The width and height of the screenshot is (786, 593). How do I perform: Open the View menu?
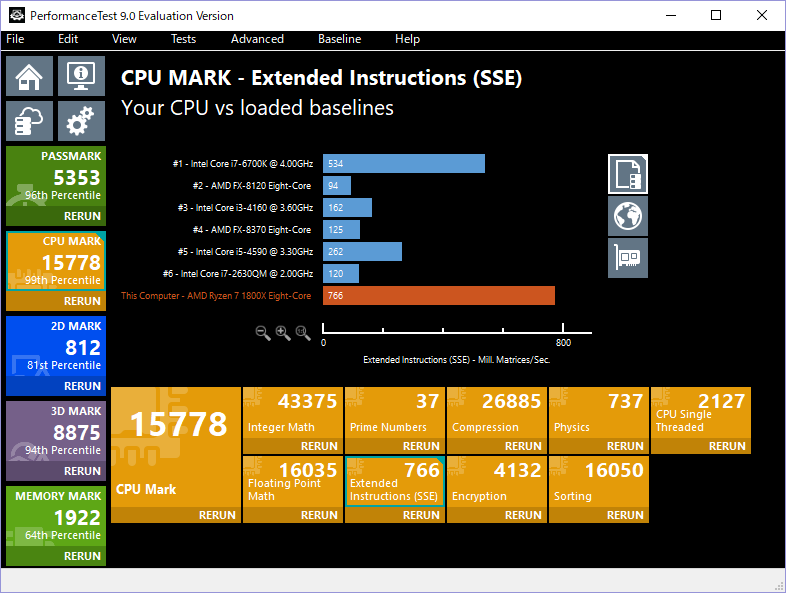point(124,39)
